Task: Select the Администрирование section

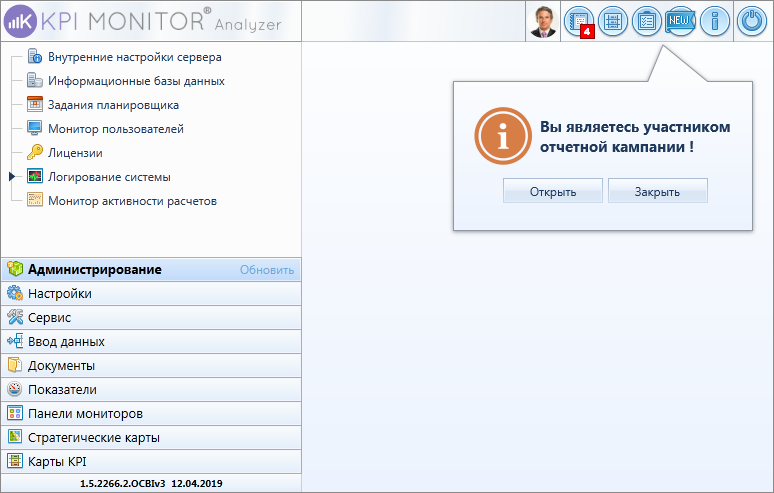Action: click(151, 269)
